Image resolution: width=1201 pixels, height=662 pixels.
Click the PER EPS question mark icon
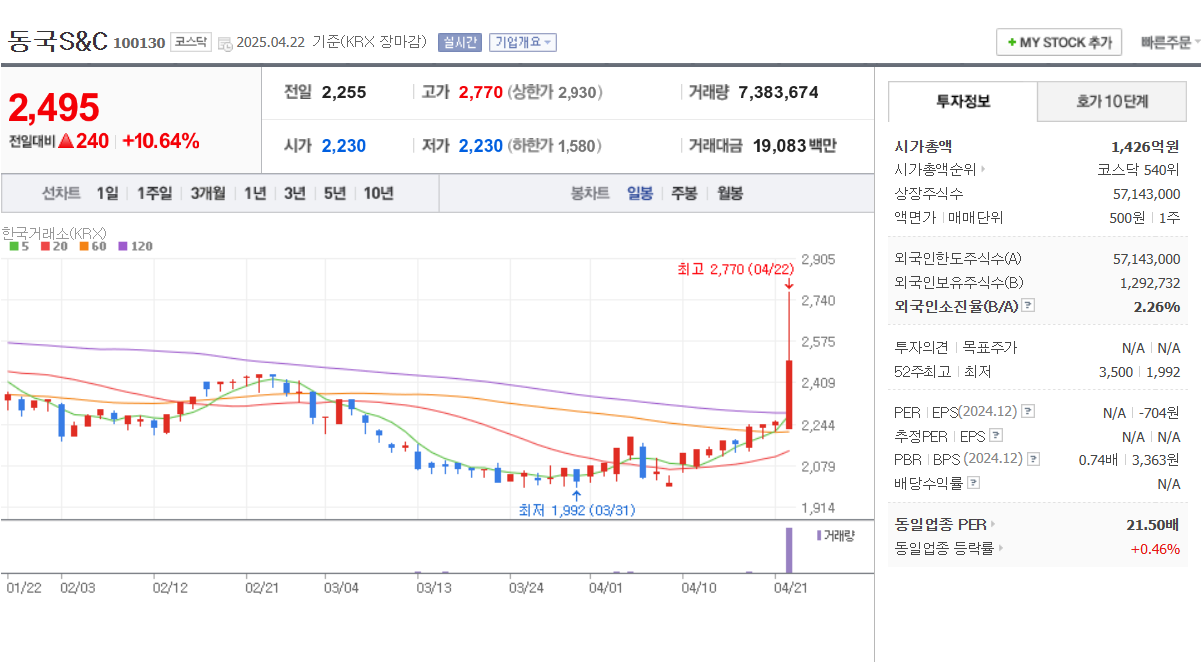pos(1026,412)
